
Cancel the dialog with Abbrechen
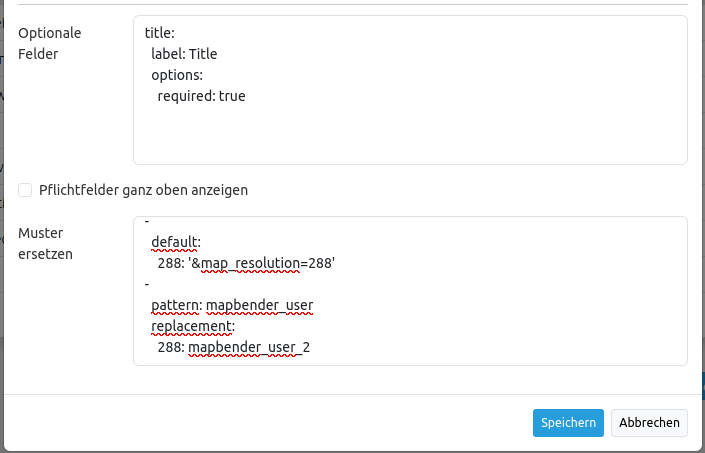tap(650, 423)
